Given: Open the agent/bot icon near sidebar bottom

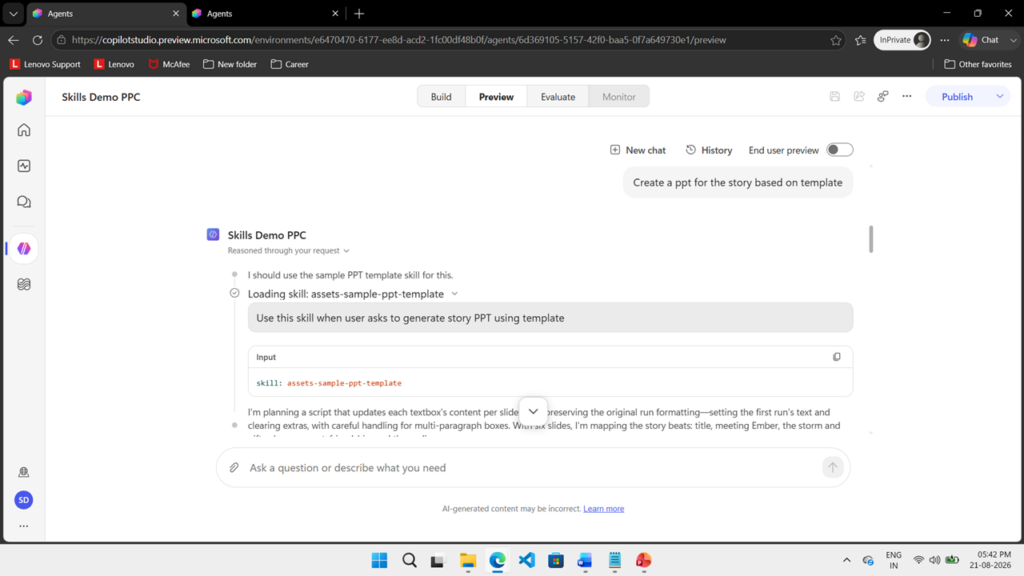Looking at the screenshot, I should pyautogui.click(x=24, y=472).
